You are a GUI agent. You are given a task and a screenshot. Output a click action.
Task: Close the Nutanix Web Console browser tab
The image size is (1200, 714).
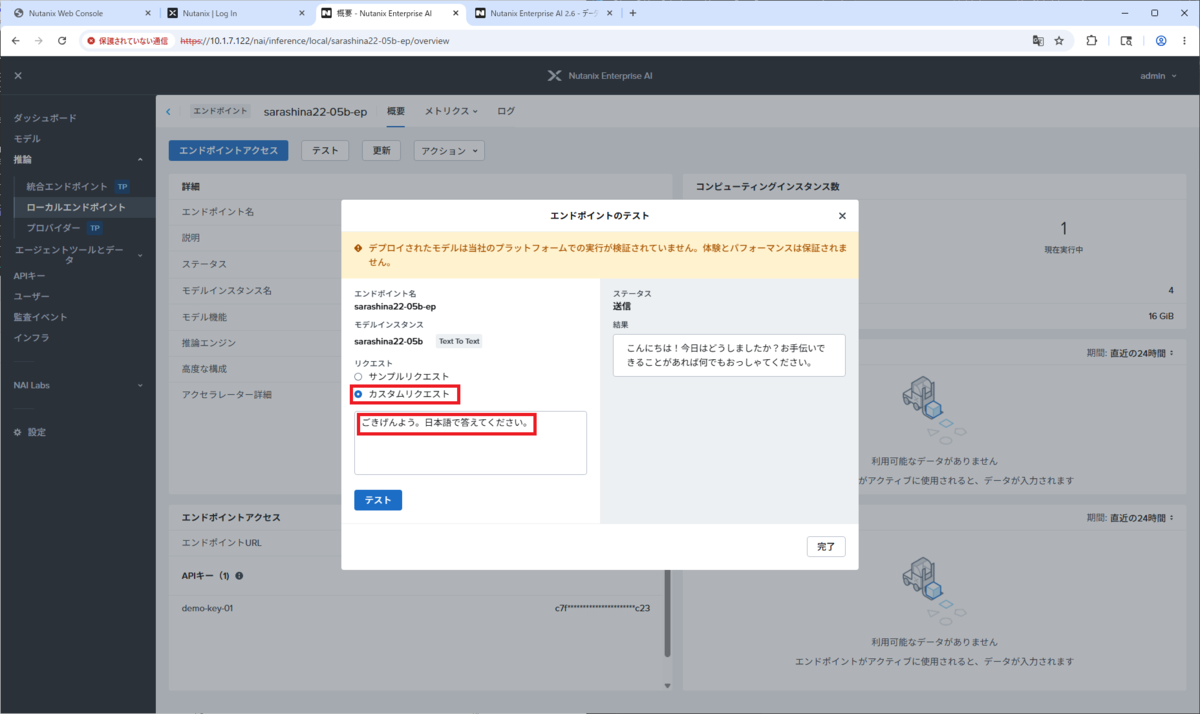(x=148, y=13)
